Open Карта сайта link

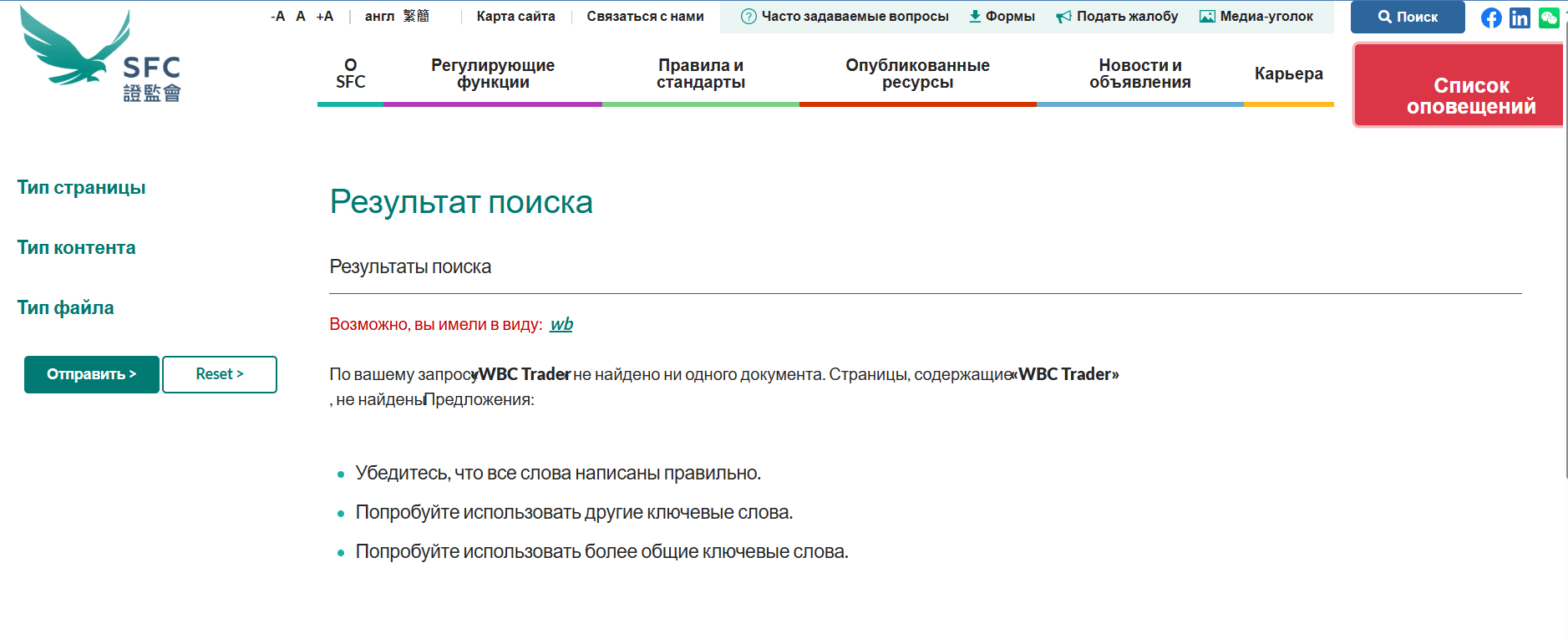click(x=515, y=16)
